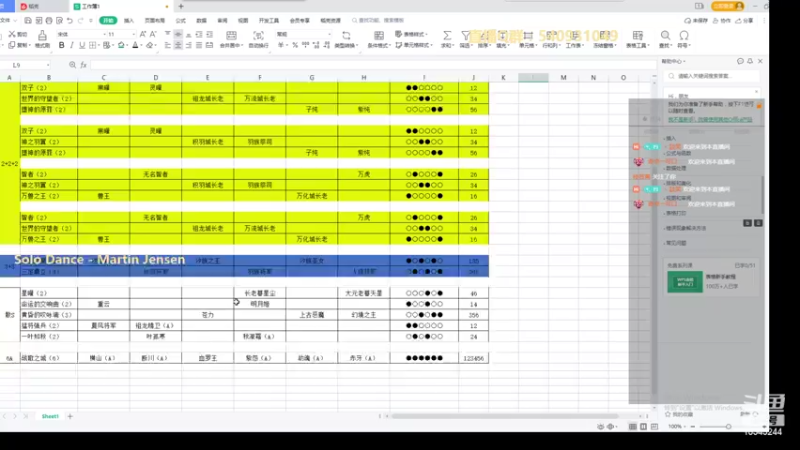
Task: Click the Collaborate button
Action: tap(721, 20)
